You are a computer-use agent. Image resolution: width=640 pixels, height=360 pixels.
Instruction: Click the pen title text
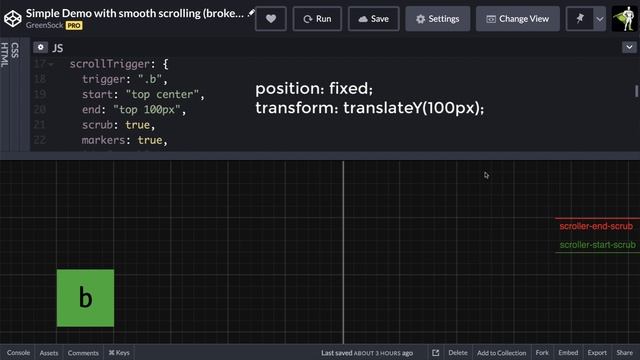tap(135, 13)
